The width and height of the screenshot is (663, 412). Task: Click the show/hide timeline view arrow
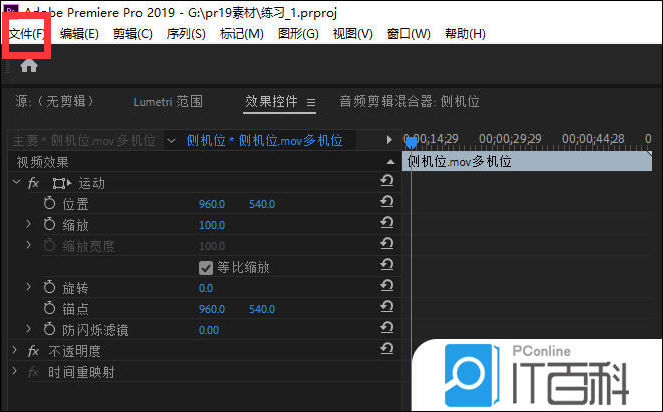click(x=390, y=140)
